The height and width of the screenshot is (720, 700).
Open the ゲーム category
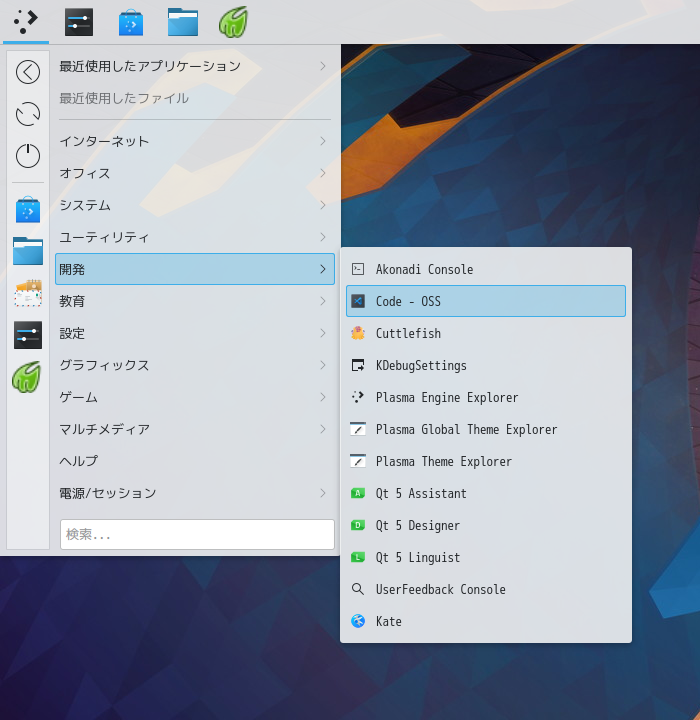pos(195,397)
